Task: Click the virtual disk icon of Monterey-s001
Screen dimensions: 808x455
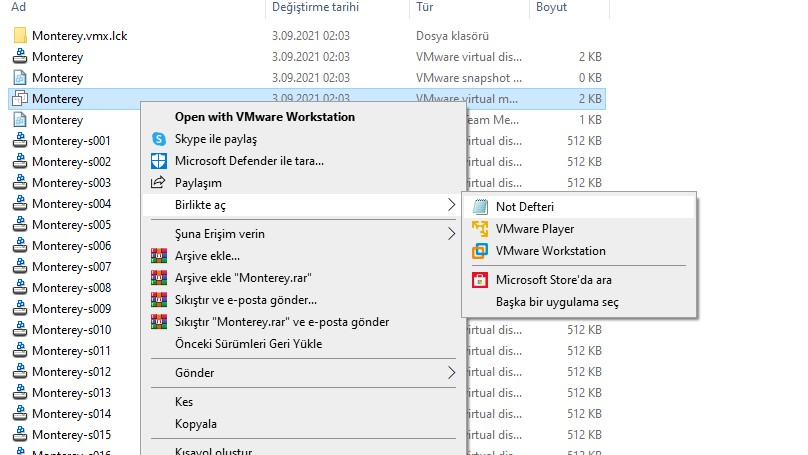Action: pos(20,141)
